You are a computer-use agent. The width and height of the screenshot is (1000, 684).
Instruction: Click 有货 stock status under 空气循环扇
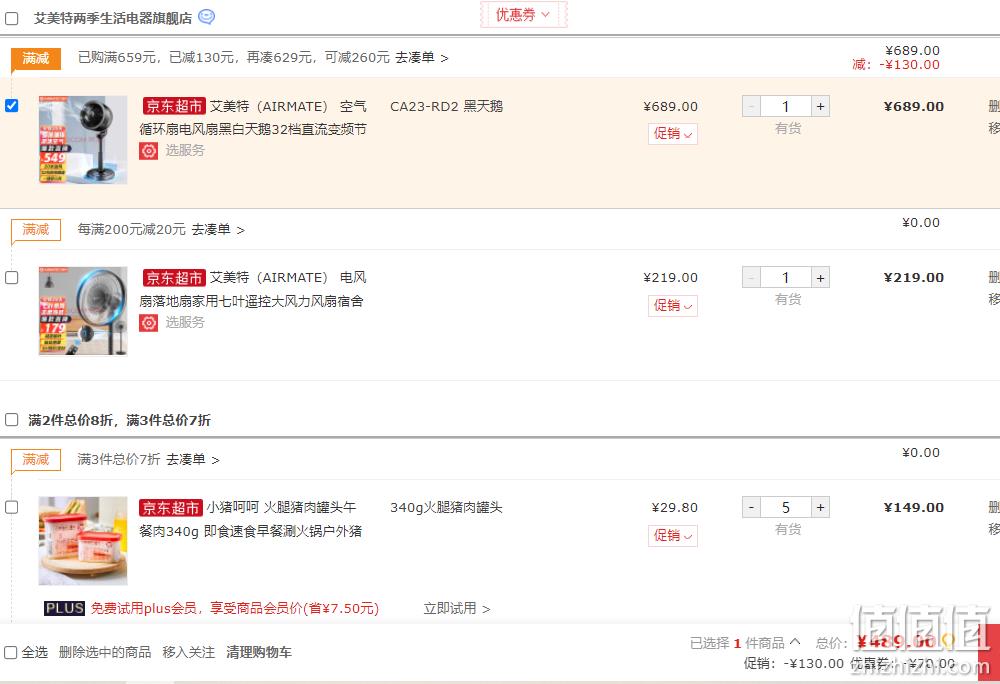(788, 128)
